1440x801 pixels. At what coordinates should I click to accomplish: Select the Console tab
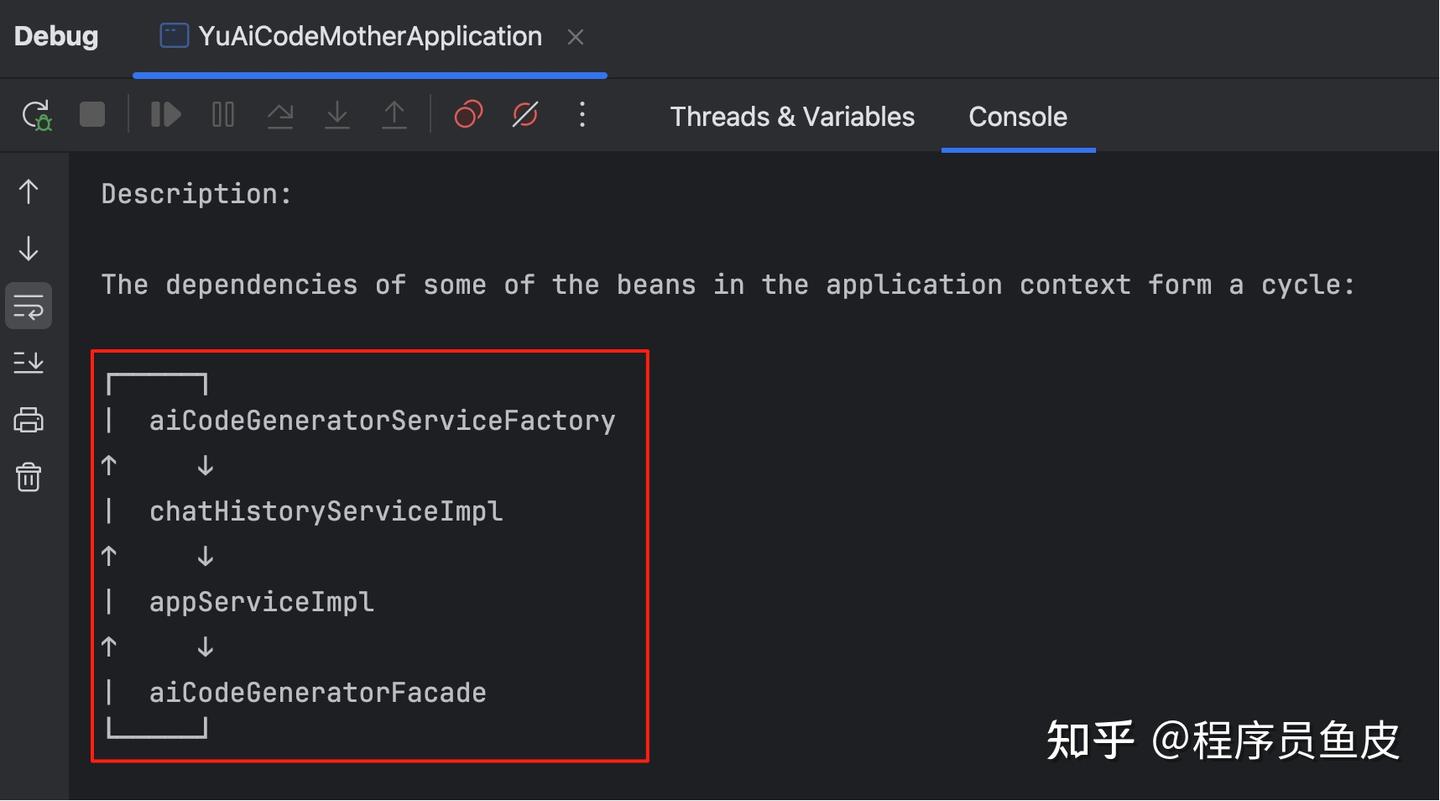click(1017, 117)
